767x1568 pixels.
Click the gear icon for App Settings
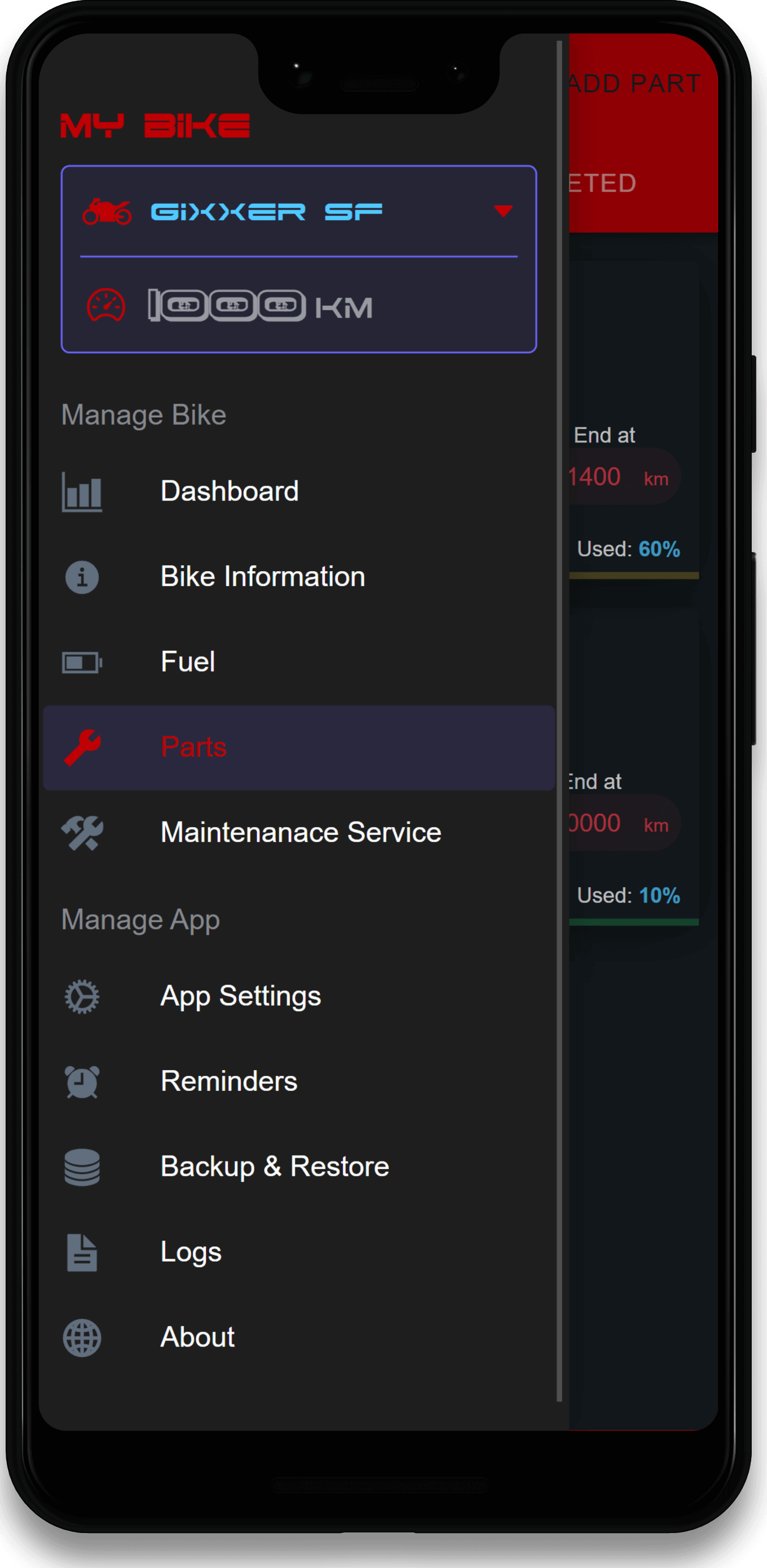pyautogui.click(x=81, y=996)
